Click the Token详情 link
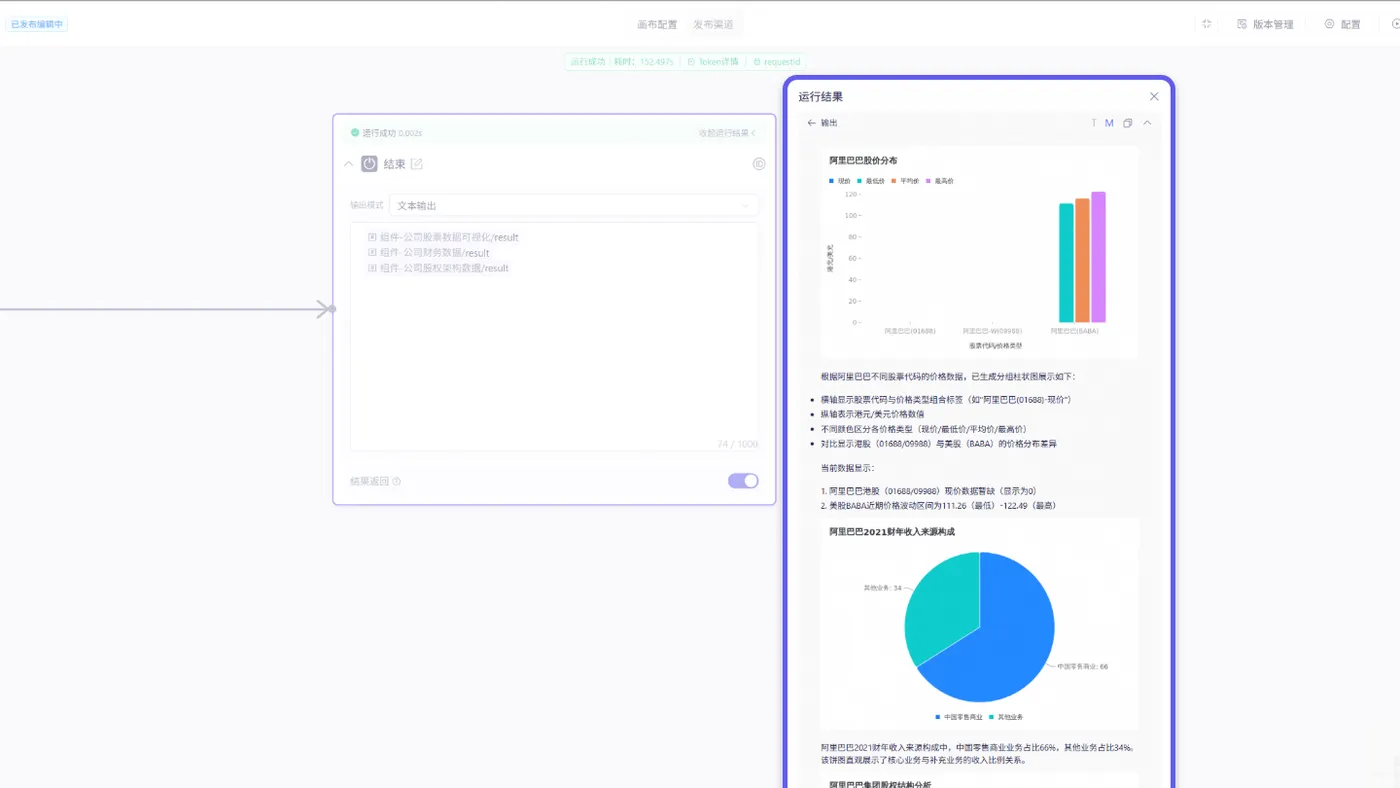The height and width of the screenshot is (788, 1400). tap(713, 62)
